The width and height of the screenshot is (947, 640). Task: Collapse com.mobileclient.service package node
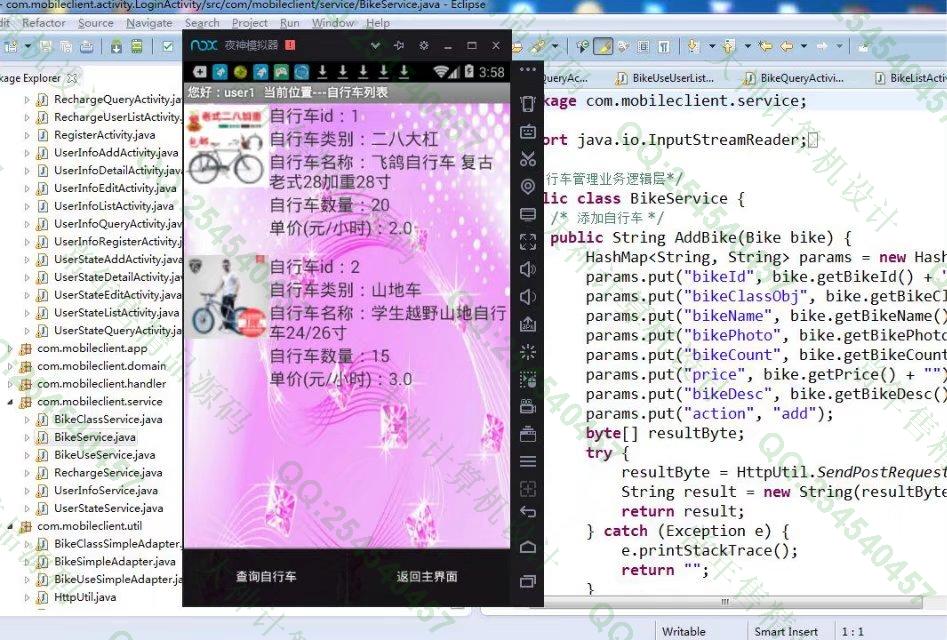tap(10, 402)
